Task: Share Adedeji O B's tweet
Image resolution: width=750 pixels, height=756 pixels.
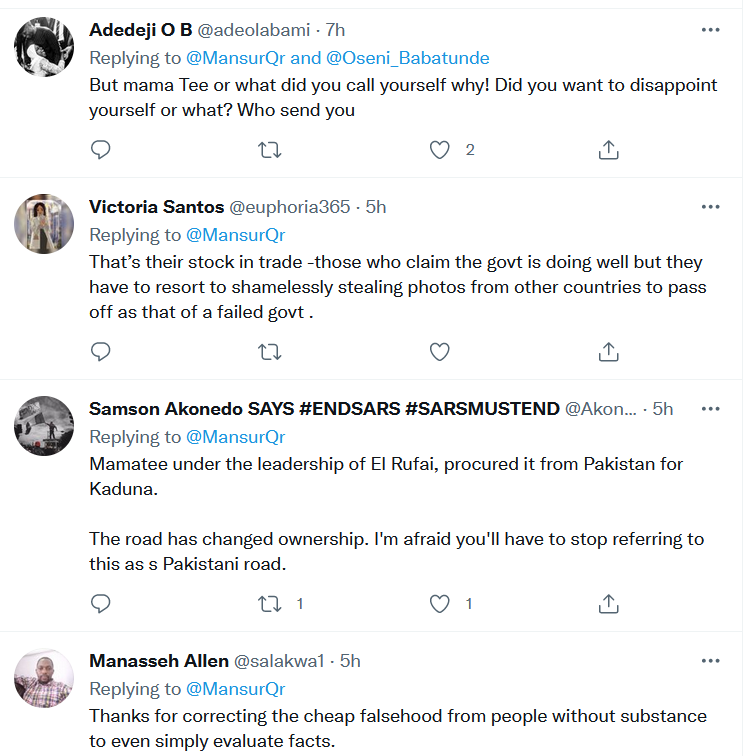Action: (x=608, y=150)
